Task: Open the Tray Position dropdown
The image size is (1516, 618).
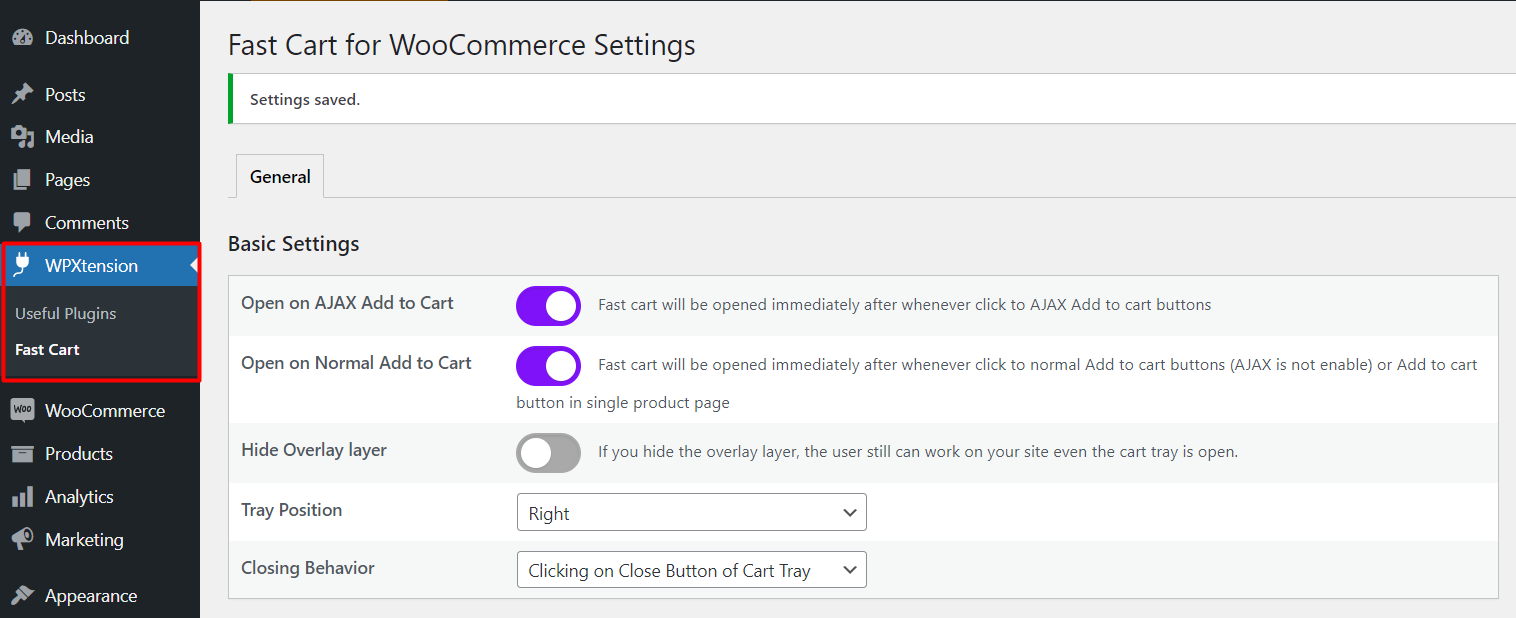Action: click(x=691, y=512)
